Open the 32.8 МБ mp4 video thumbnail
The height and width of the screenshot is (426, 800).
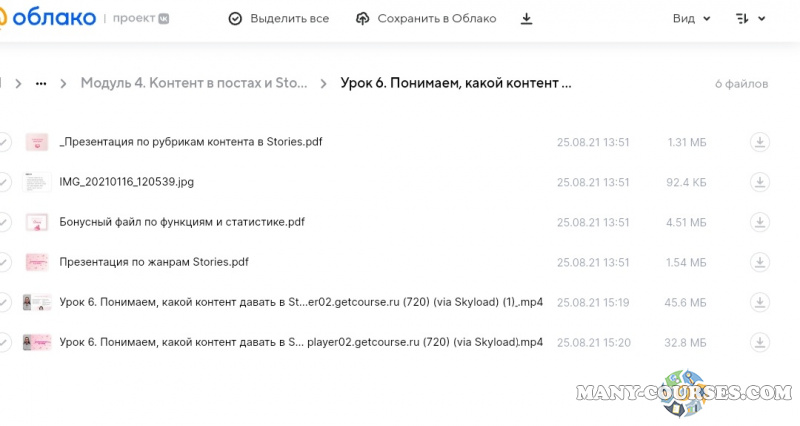(37, 342)
